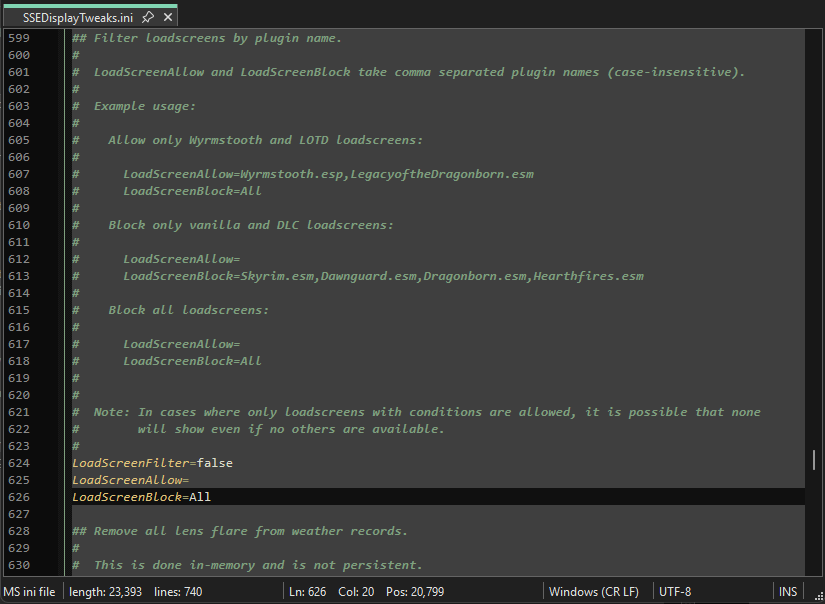Click 'Windows (CR LF)' line ending indicator

[x=594, y=592]
